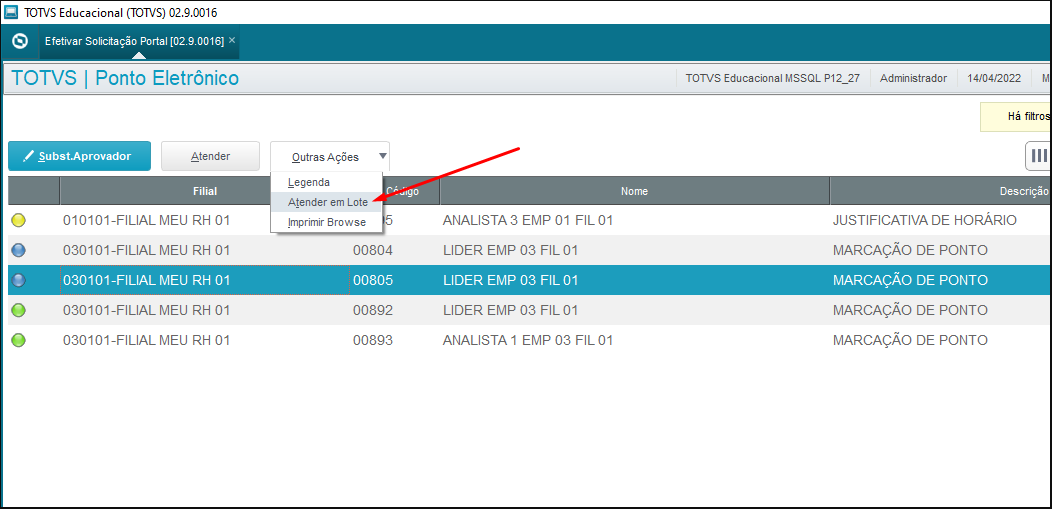The height and width of the screenshot is (509, 1052).
Task: Select the Filial cell of row 00893
Action: 205,340
